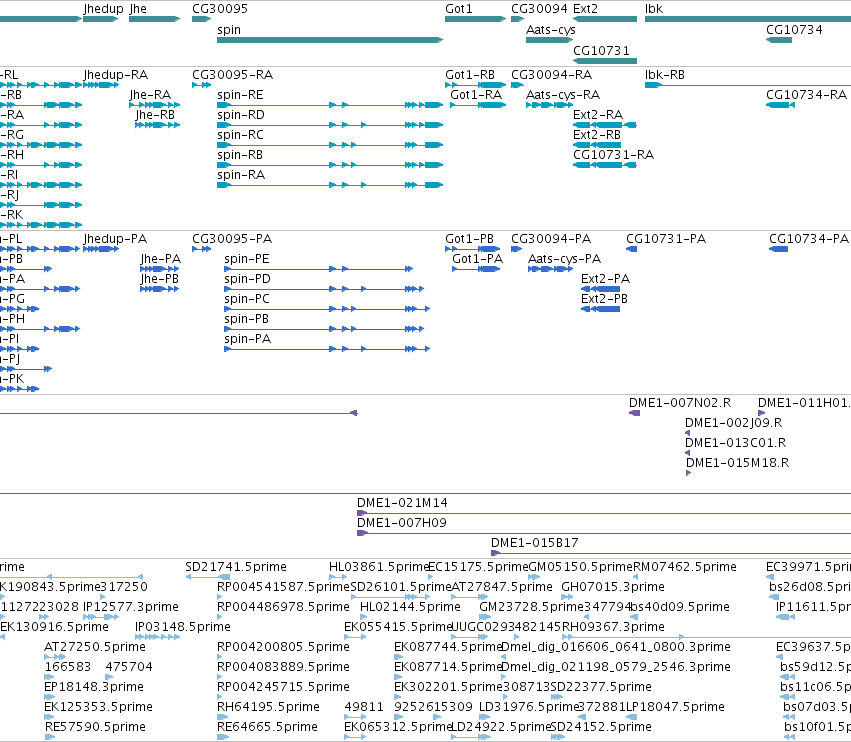Select the Jhe-PA protein feature
This screenshot has width=851, height=742.
coord(160,269)
